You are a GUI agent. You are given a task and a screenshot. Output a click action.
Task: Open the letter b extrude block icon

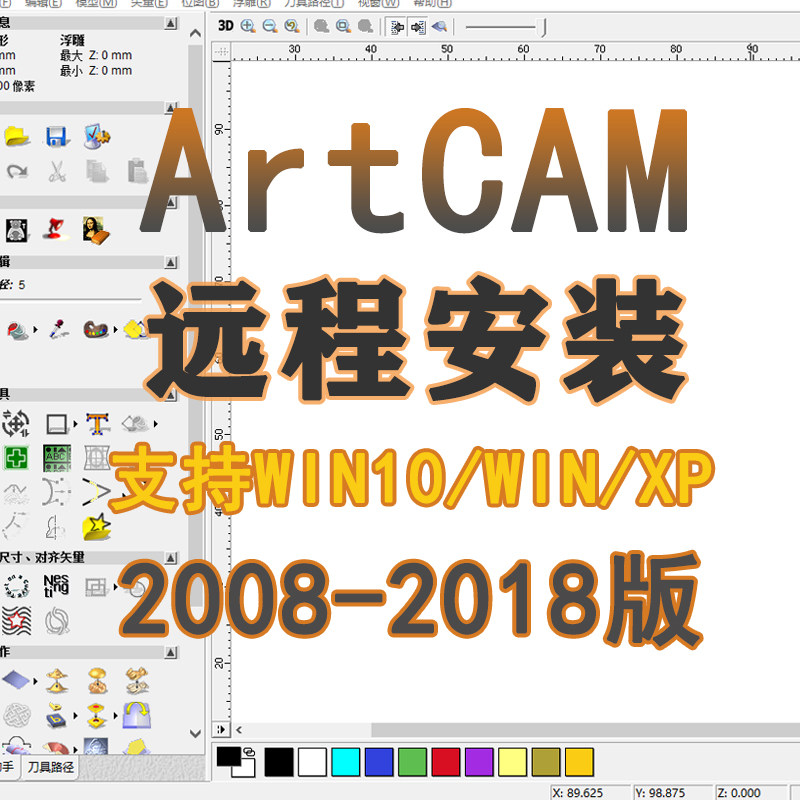click(57, 715)
